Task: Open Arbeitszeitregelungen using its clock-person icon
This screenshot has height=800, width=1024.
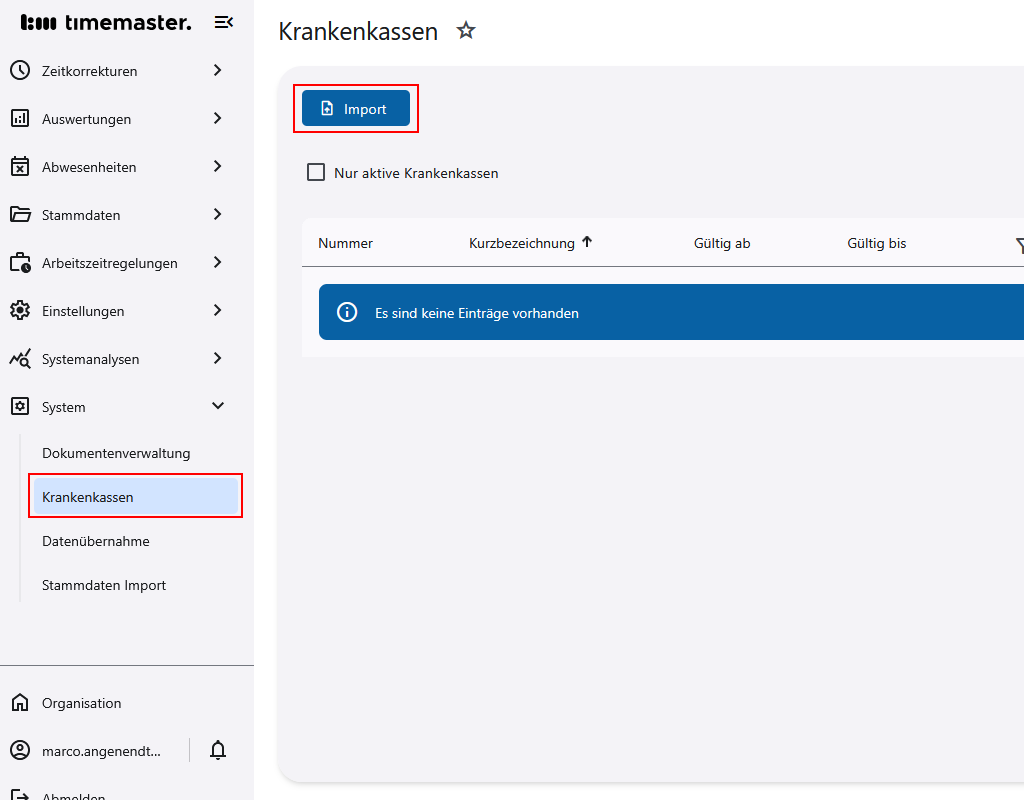Action: [x=20, y=262]
